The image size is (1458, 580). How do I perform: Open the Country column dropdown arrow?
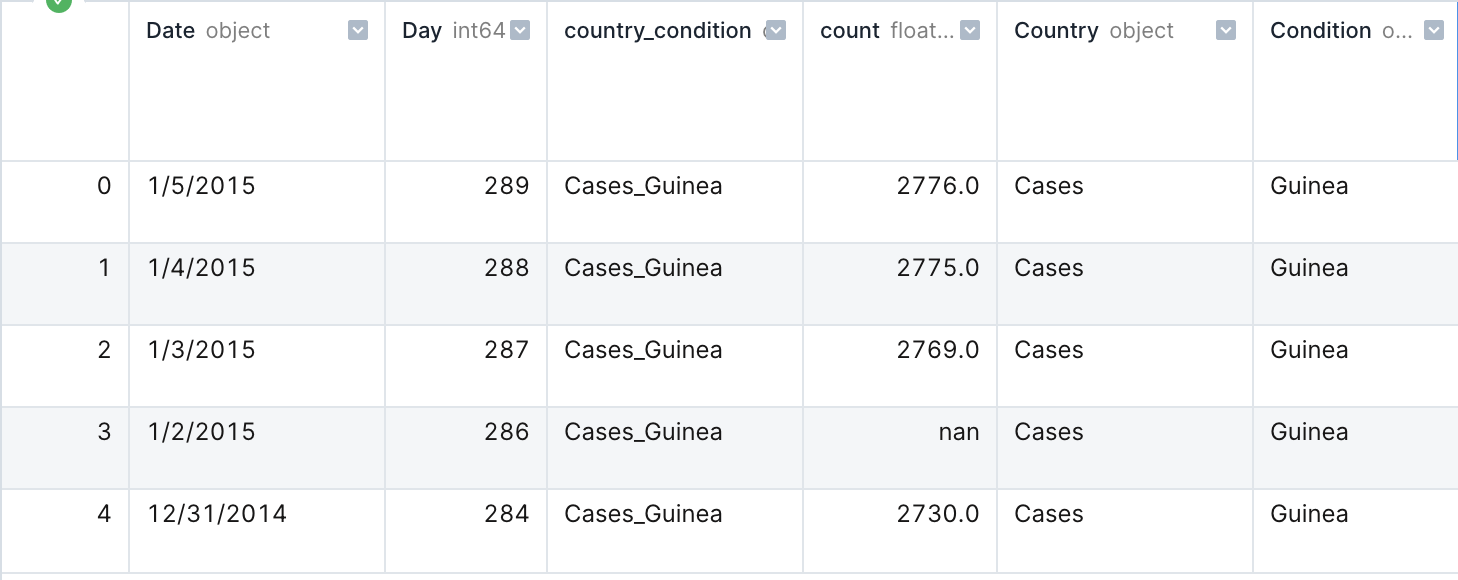tap(1226, 31)
